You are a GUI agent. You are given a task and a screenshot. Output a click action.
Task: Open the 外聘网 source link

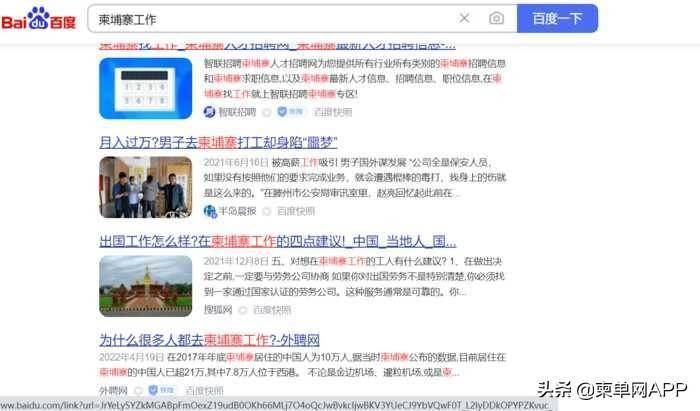[113, 391]
